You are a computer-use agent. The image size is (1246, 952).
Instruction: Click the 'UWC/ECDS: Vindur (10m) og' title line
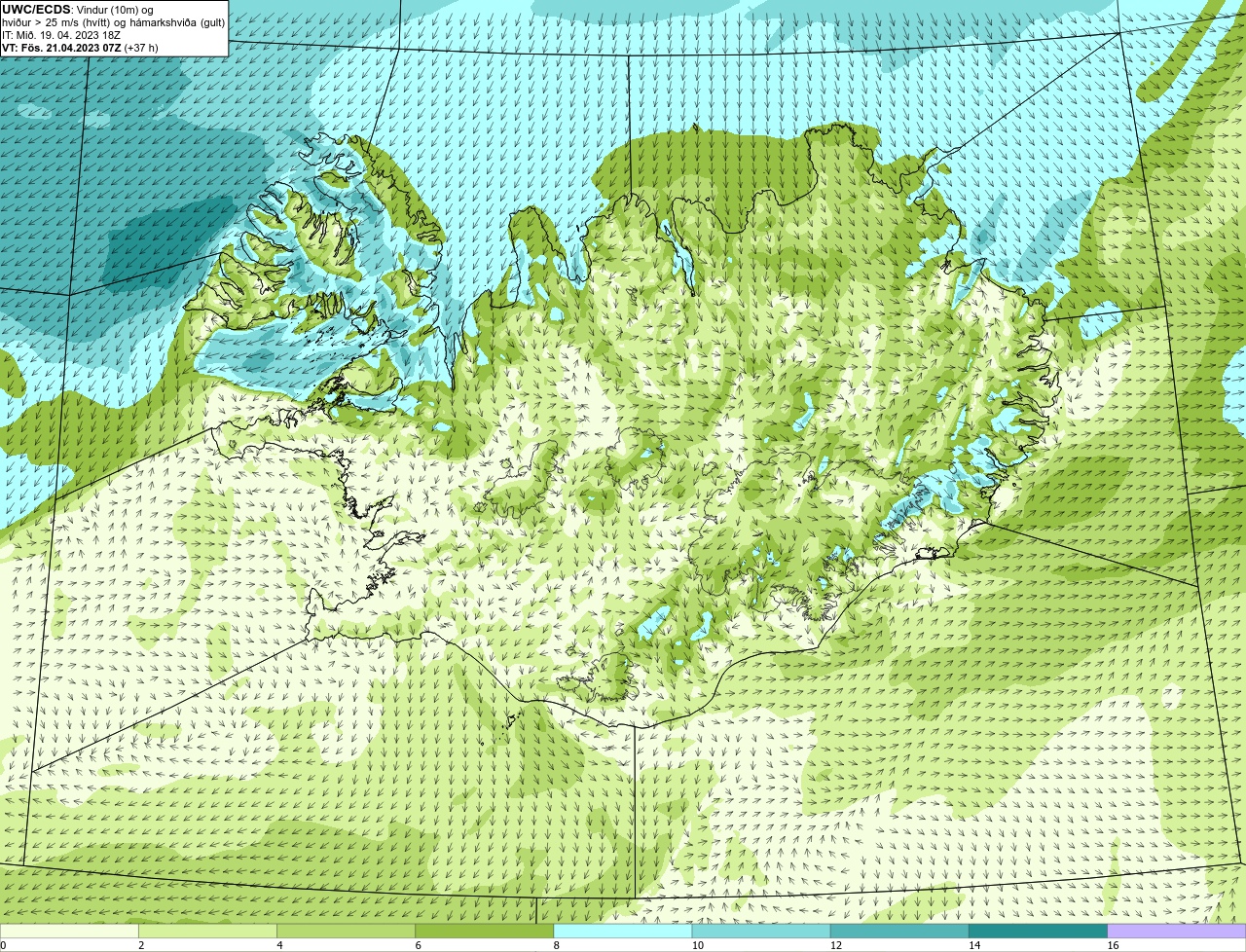pos(78,10)
